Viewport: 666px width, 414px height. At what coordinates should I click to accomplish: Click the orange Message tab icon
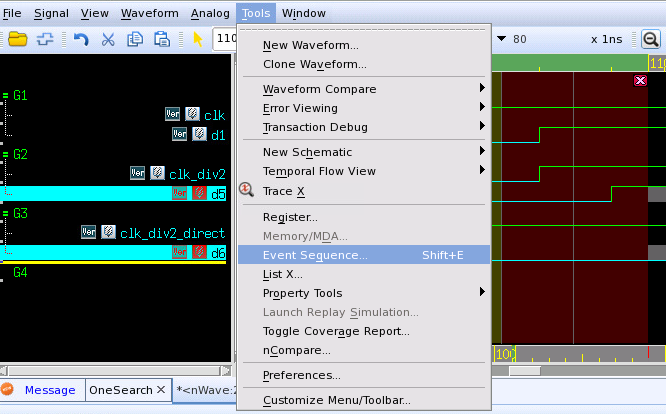pos(7,389)
